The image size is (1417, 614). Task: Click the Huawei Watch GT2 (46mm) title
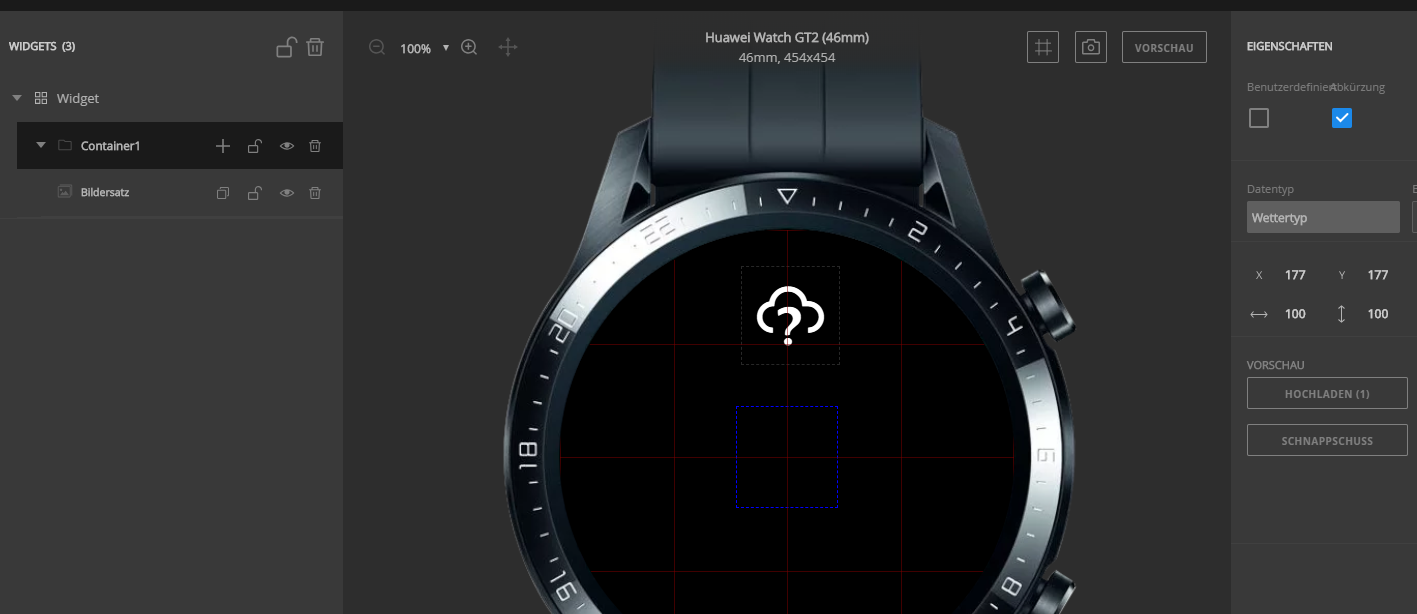pos(787,38)
